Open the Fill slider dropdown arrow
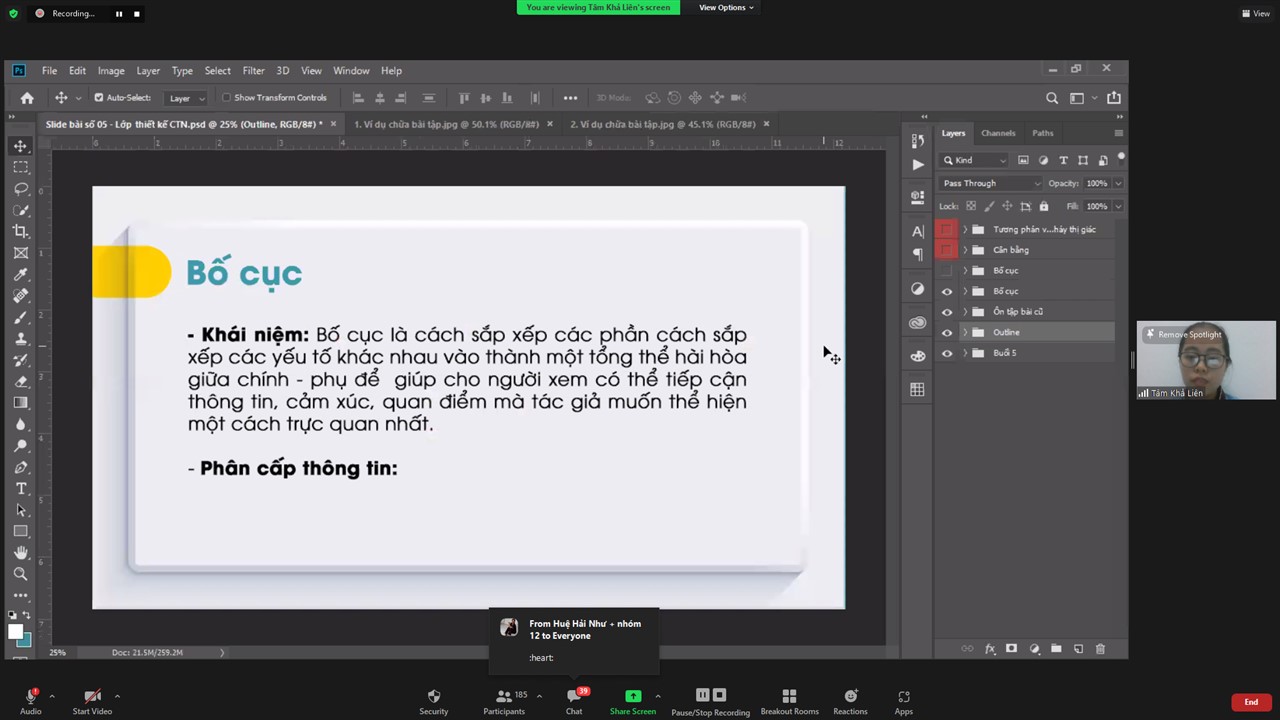The width and height of the screenshot is (1280, 720). (x=1118, y=206)
